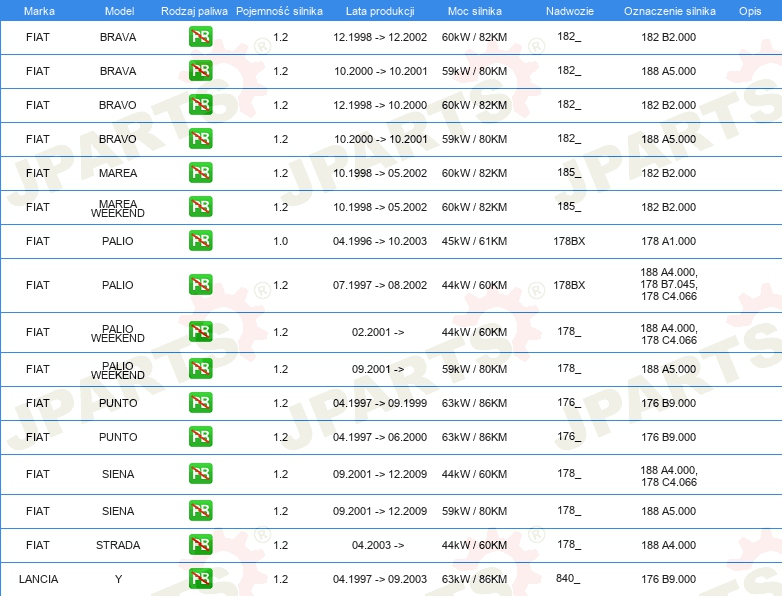The height and width of the screenshot is (596, 782).
Task: Select power 63kW / 86KM in LANCIA row
Action: 474,579
